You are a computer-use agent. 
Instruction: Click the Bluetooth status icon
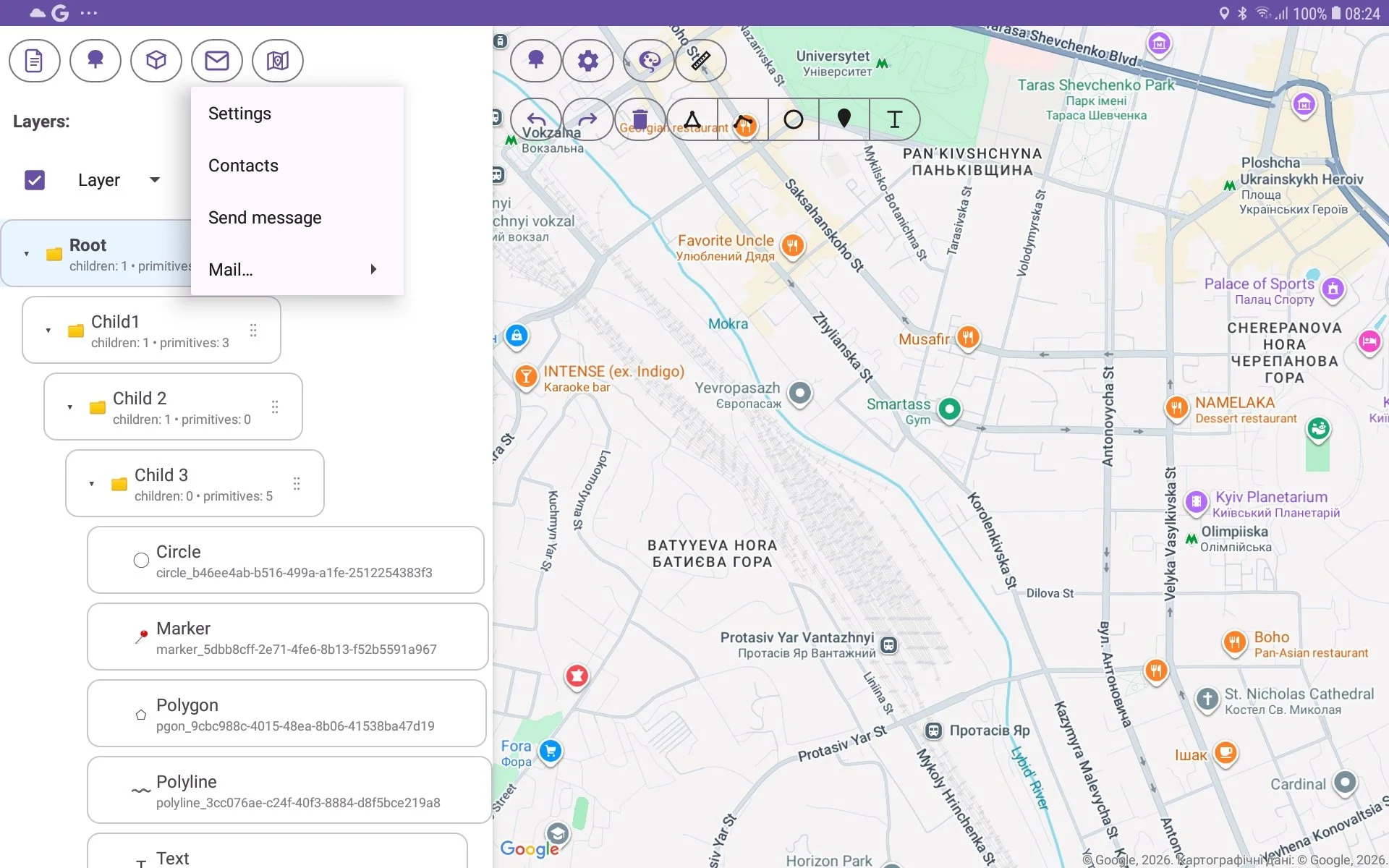tap(1243, 13)
